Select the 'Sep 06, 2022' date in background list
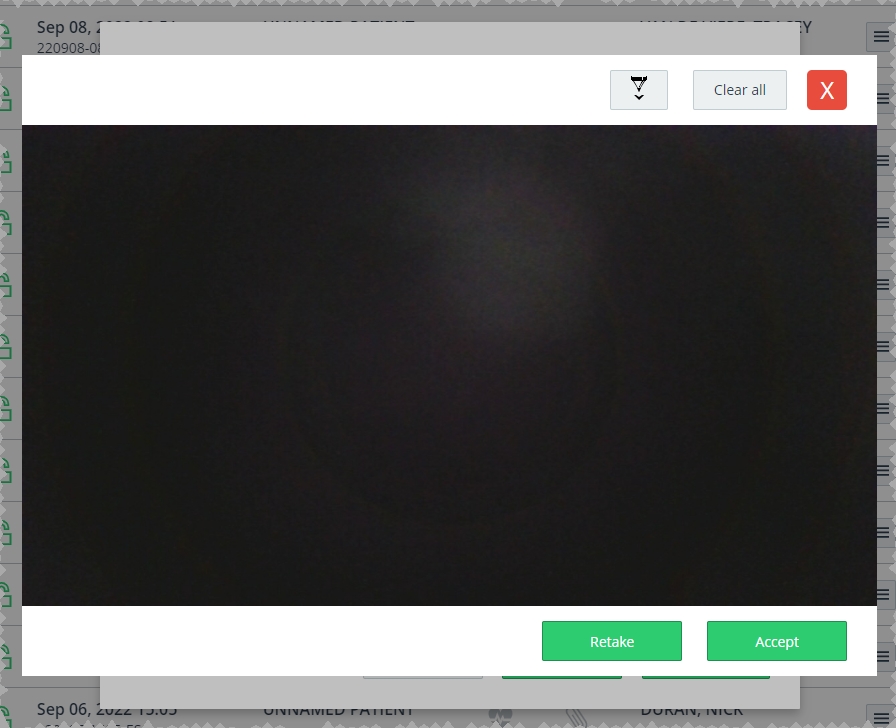Image resolution: width=896 pixels, height=728 pixels. (x=107, y=710)
